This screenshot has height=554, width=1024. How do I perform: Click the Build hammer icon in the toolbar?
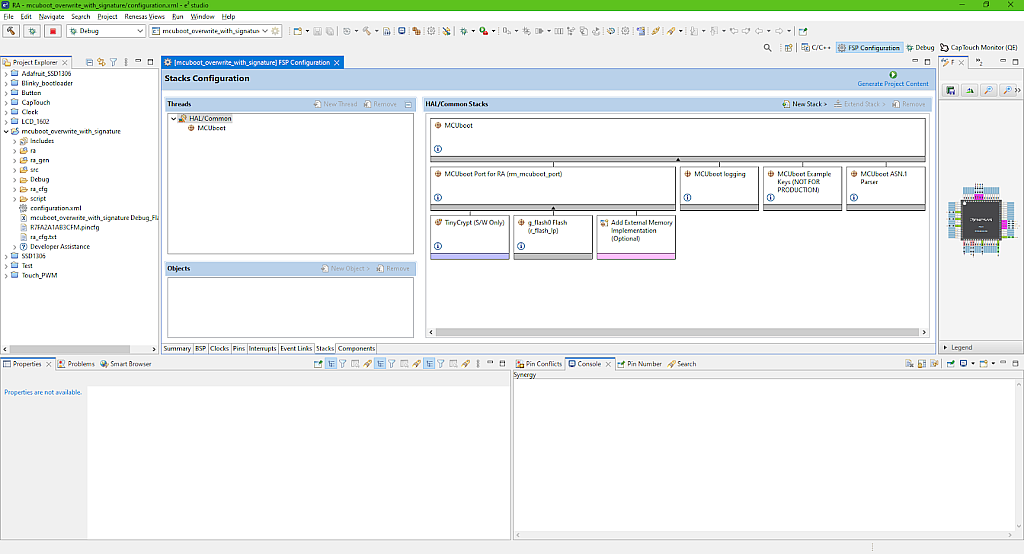click(11, 31)
